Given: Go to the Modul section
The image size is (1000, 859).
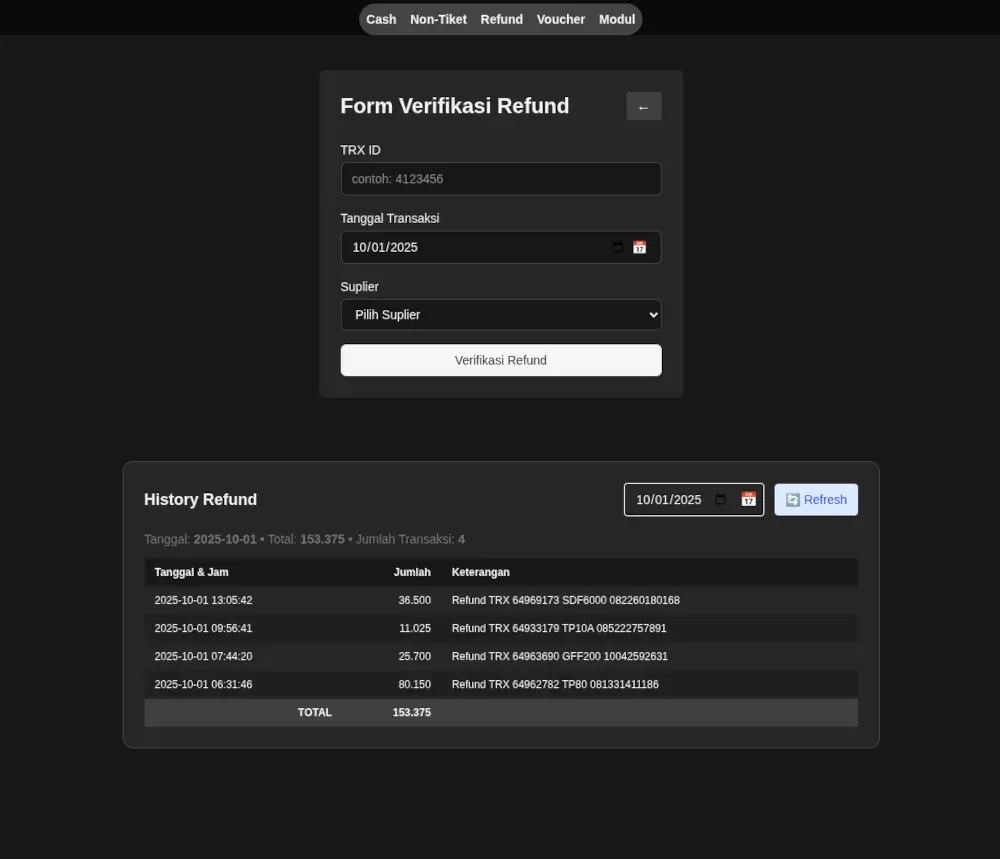Looking at the screenshot, I should [x=616, y=19].
